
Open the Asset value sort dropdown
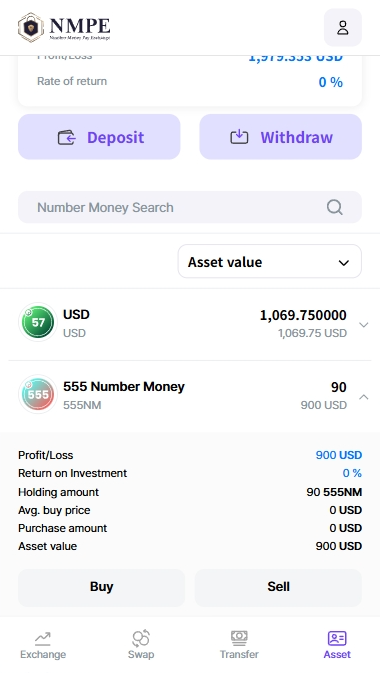click(x=270, y=261)
